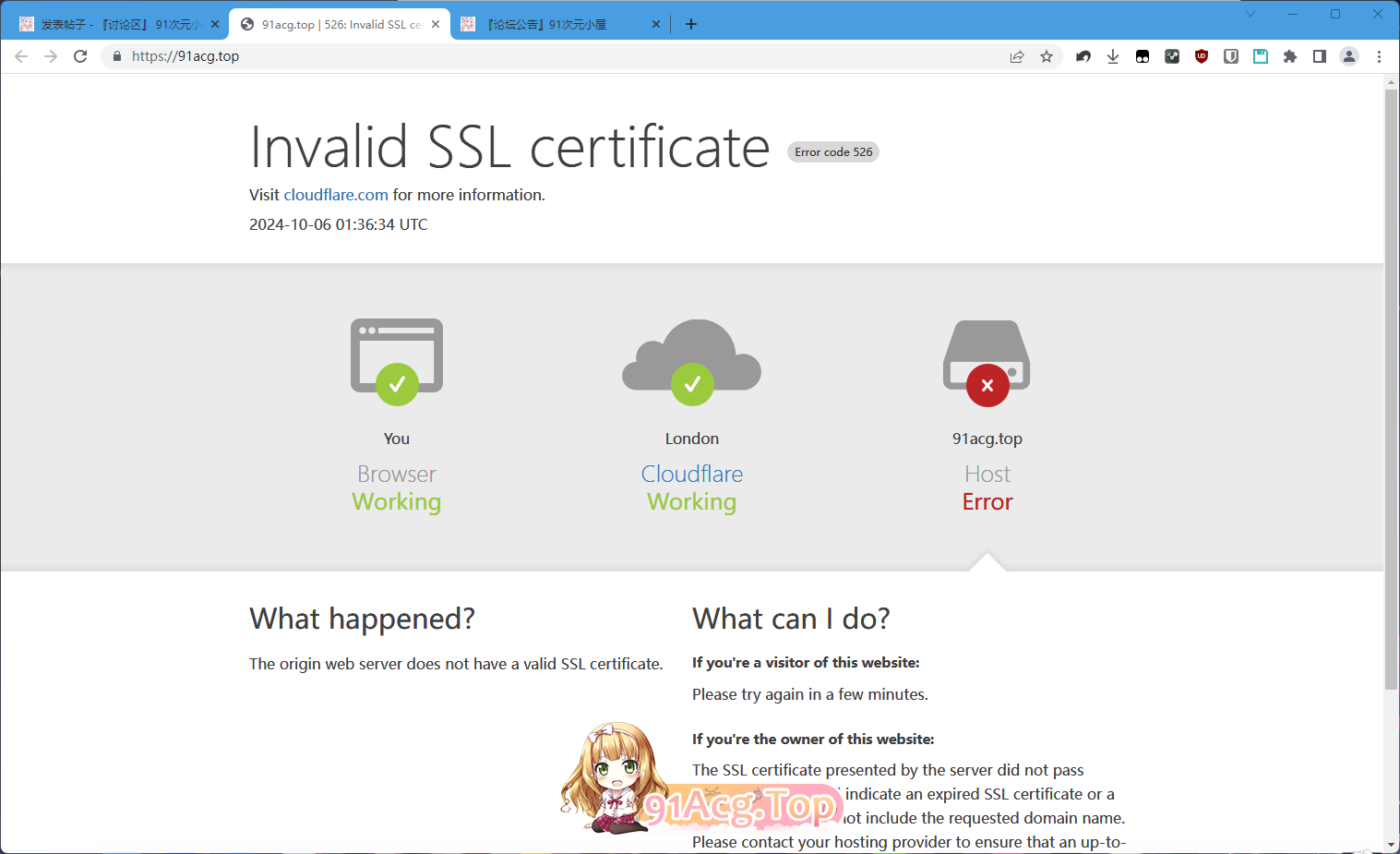
Task: Click the Cloudflare link under London
Action: [691, 474]
